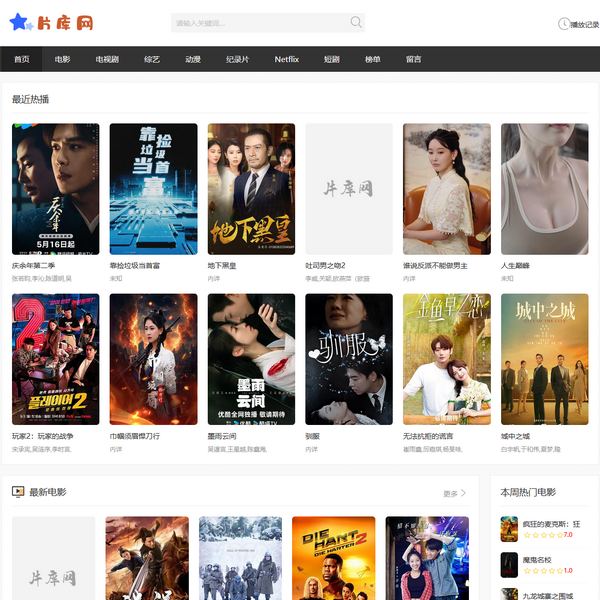Expand 更多 in the 最新电影 section
The image size is (600, 600).
tap(454, 493)
